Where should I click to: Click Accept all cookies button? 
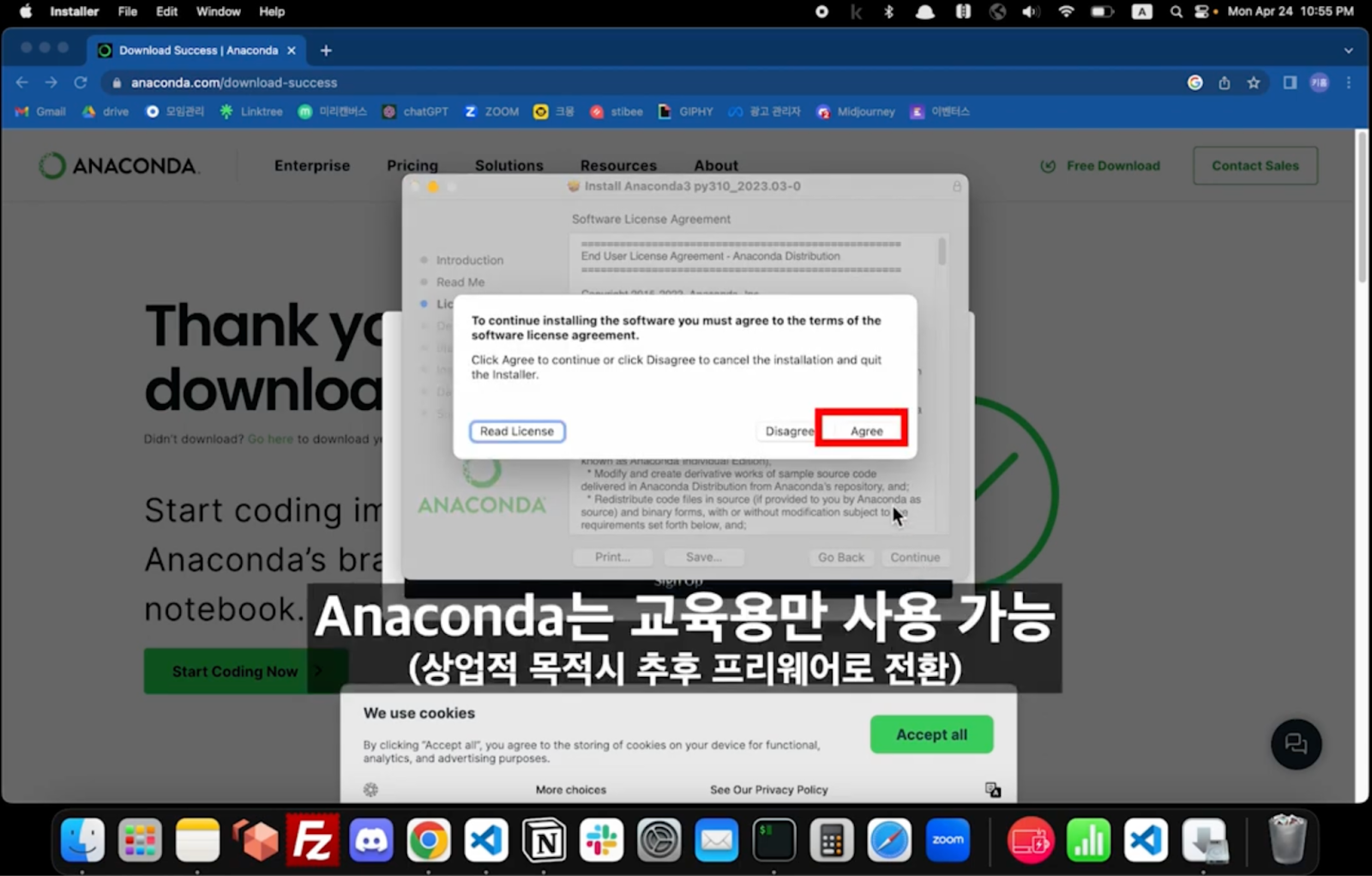931,734
